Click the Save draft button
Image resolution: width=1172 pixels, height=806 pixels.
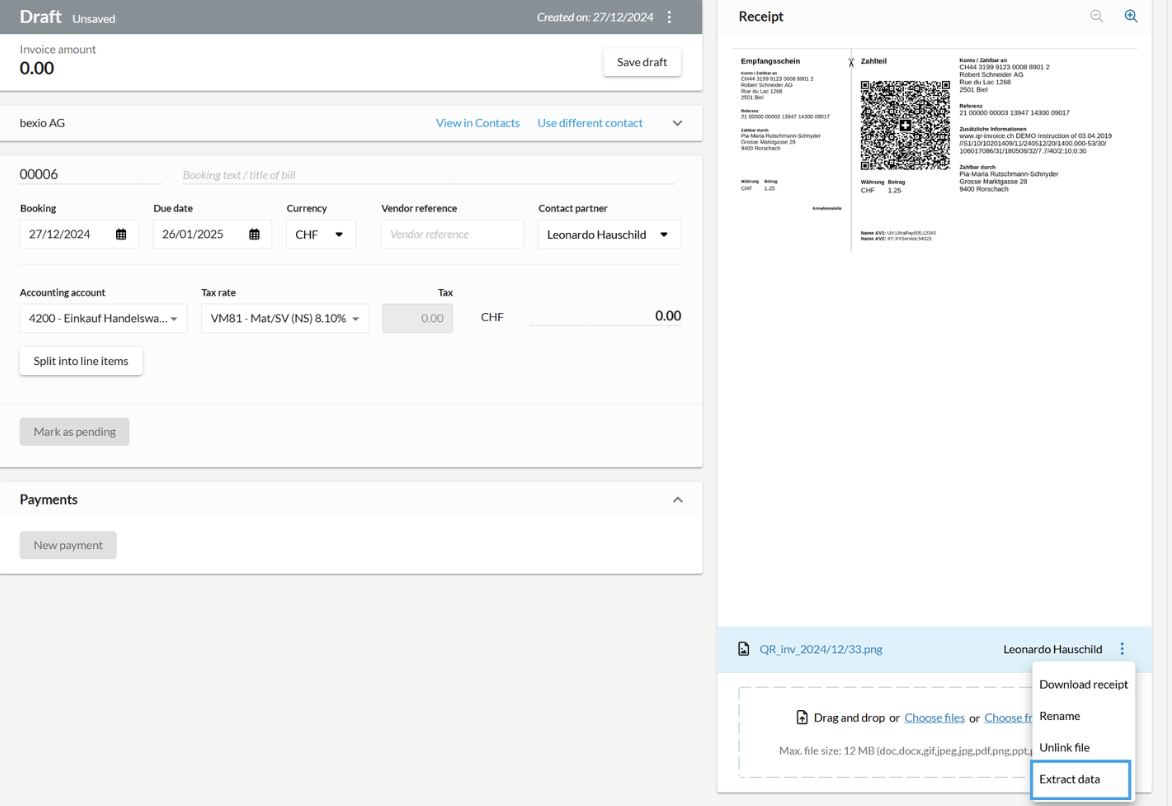click(x=642, y=62)
